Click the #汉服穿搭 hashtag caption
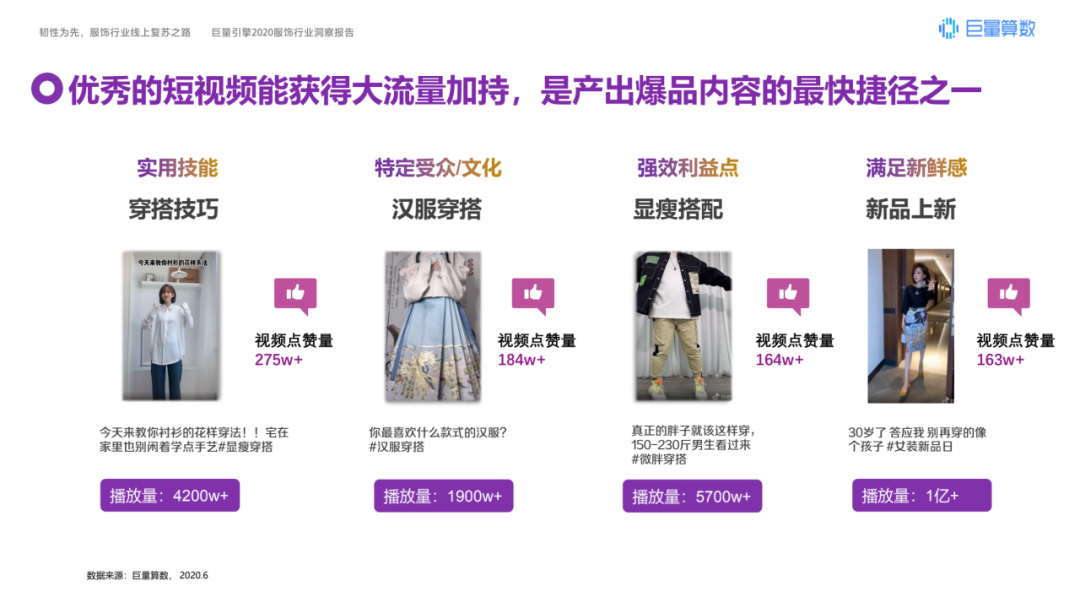Viewport: 1080px width, 608px height. click(x=397, y=447)
